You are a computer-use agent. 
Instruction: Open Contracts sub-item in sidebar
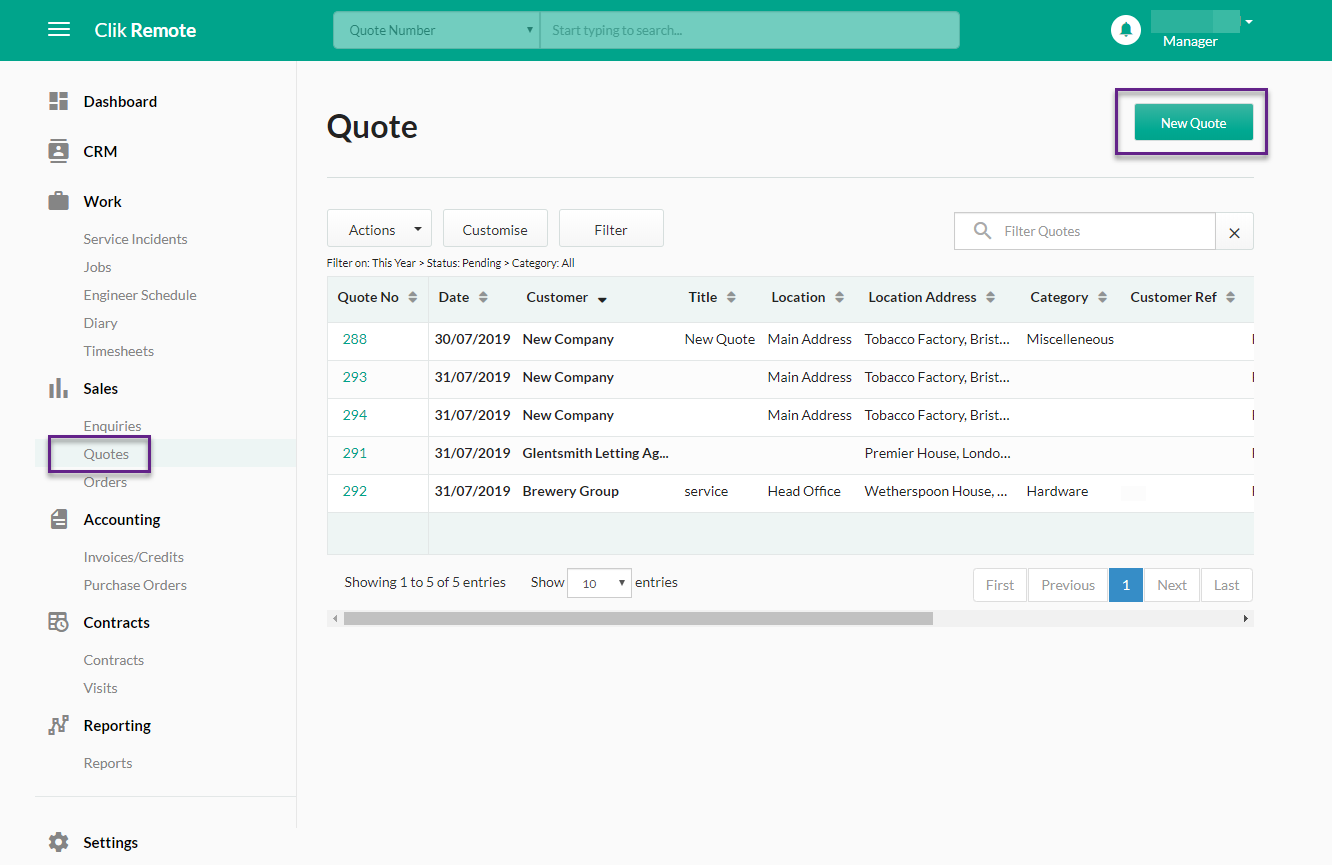(x=114, y=660)
